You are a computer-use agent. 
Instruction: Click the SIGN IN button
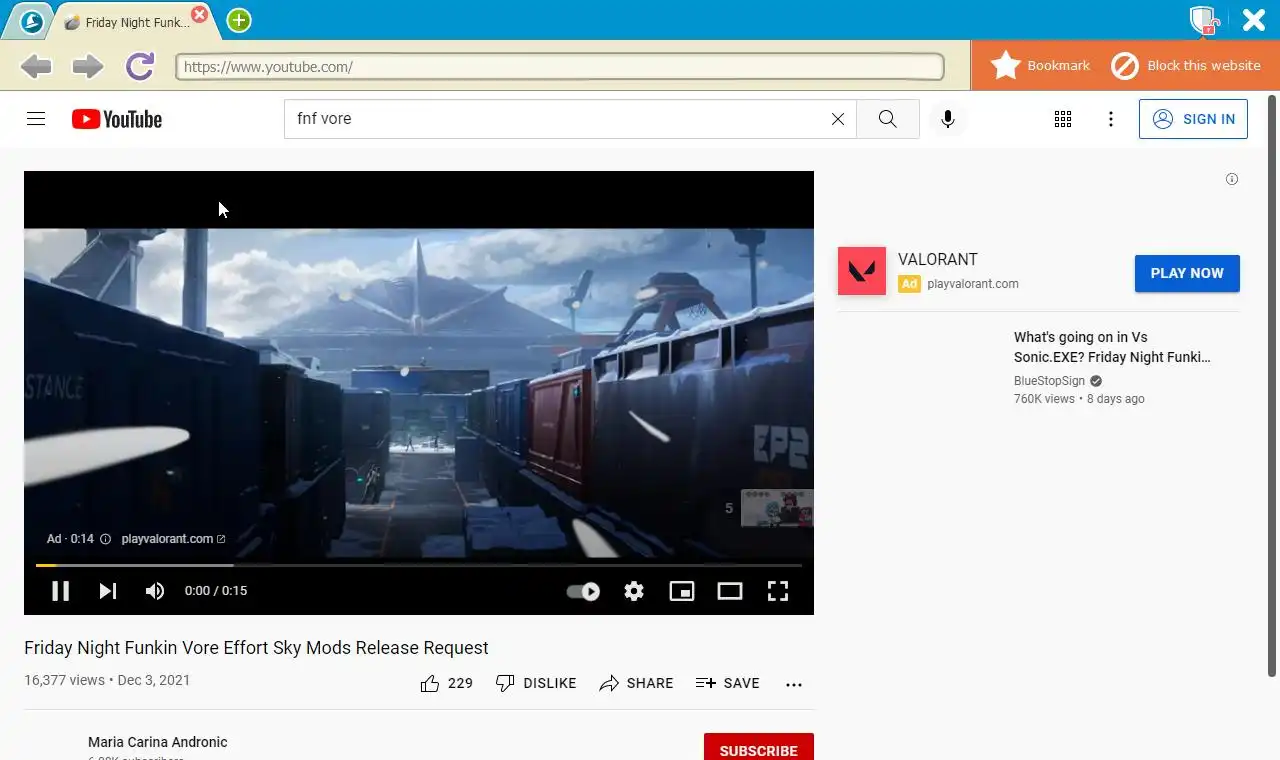pos(1193,119)
